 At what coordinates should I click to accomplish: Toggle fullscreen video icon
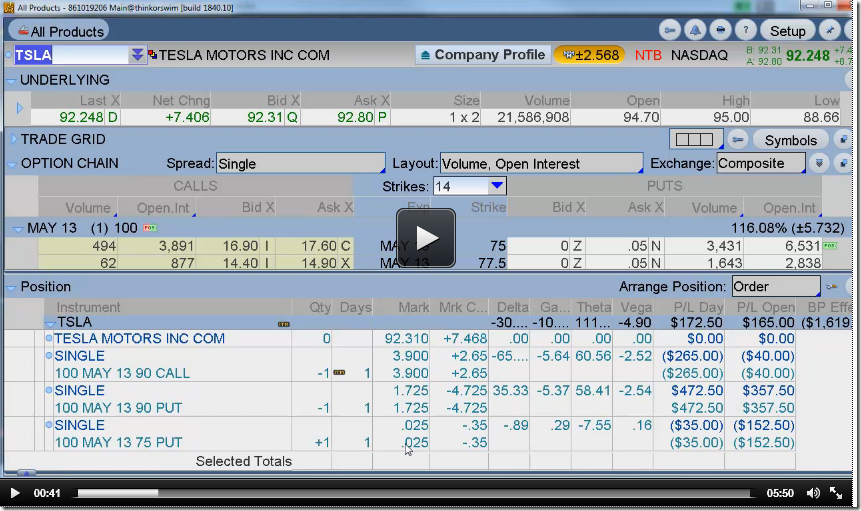pos(836,493)
